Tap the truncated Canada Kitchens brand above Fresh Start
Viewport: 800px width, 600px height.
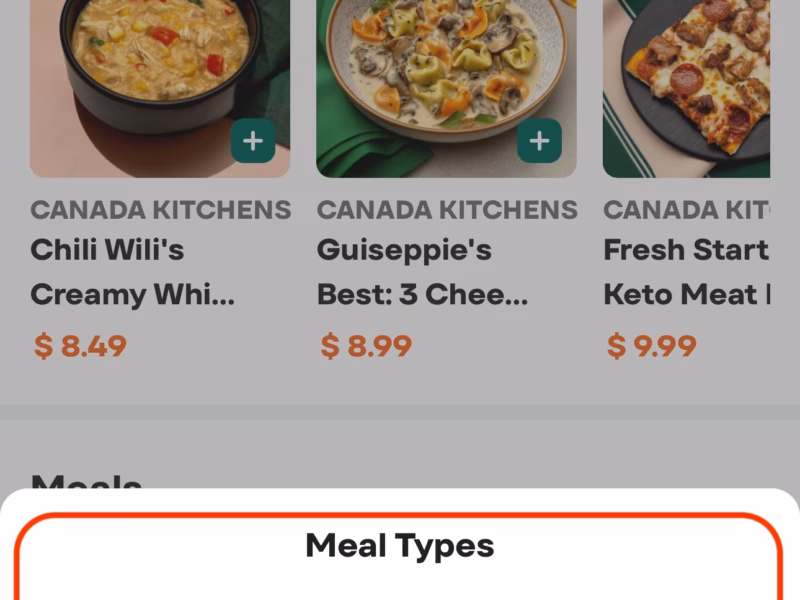tap(687, 210)
